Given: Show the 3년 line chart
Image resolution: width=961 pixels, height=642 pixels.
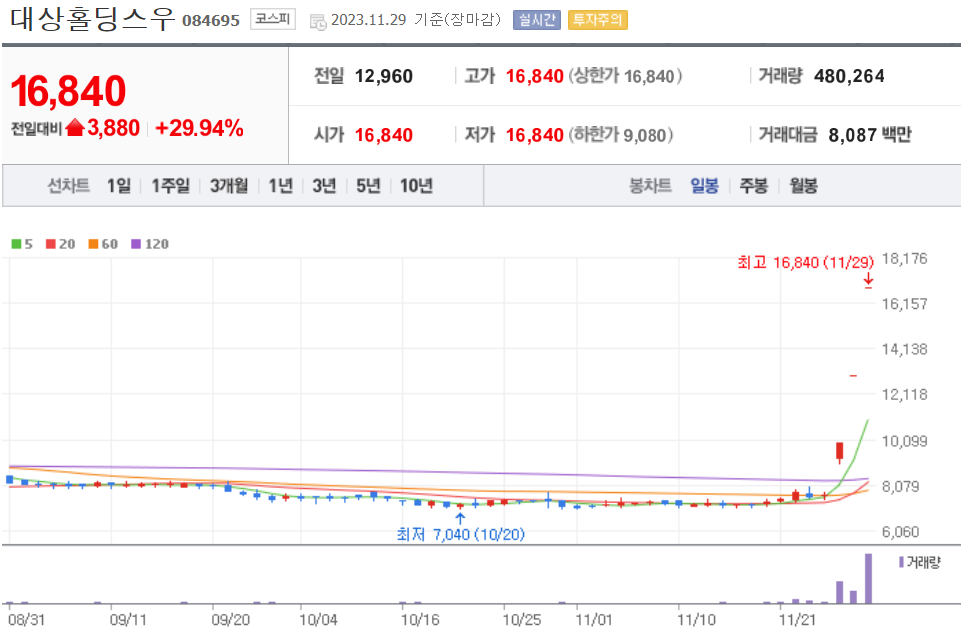Looking at the screenshot, I should pos(324,186).
